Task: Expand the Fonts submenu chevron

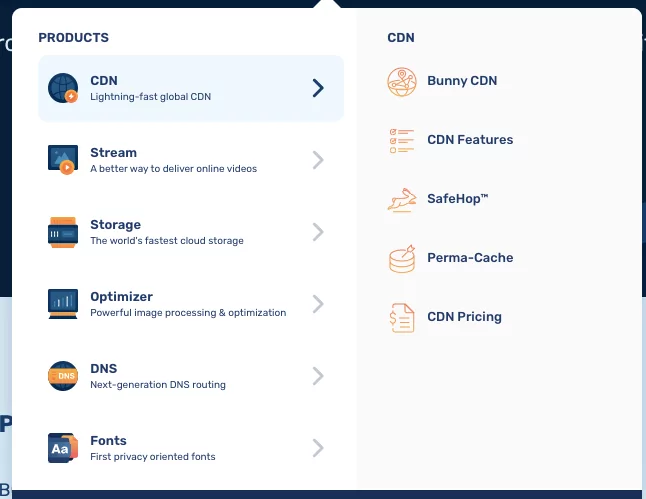Action: (318, 448)
